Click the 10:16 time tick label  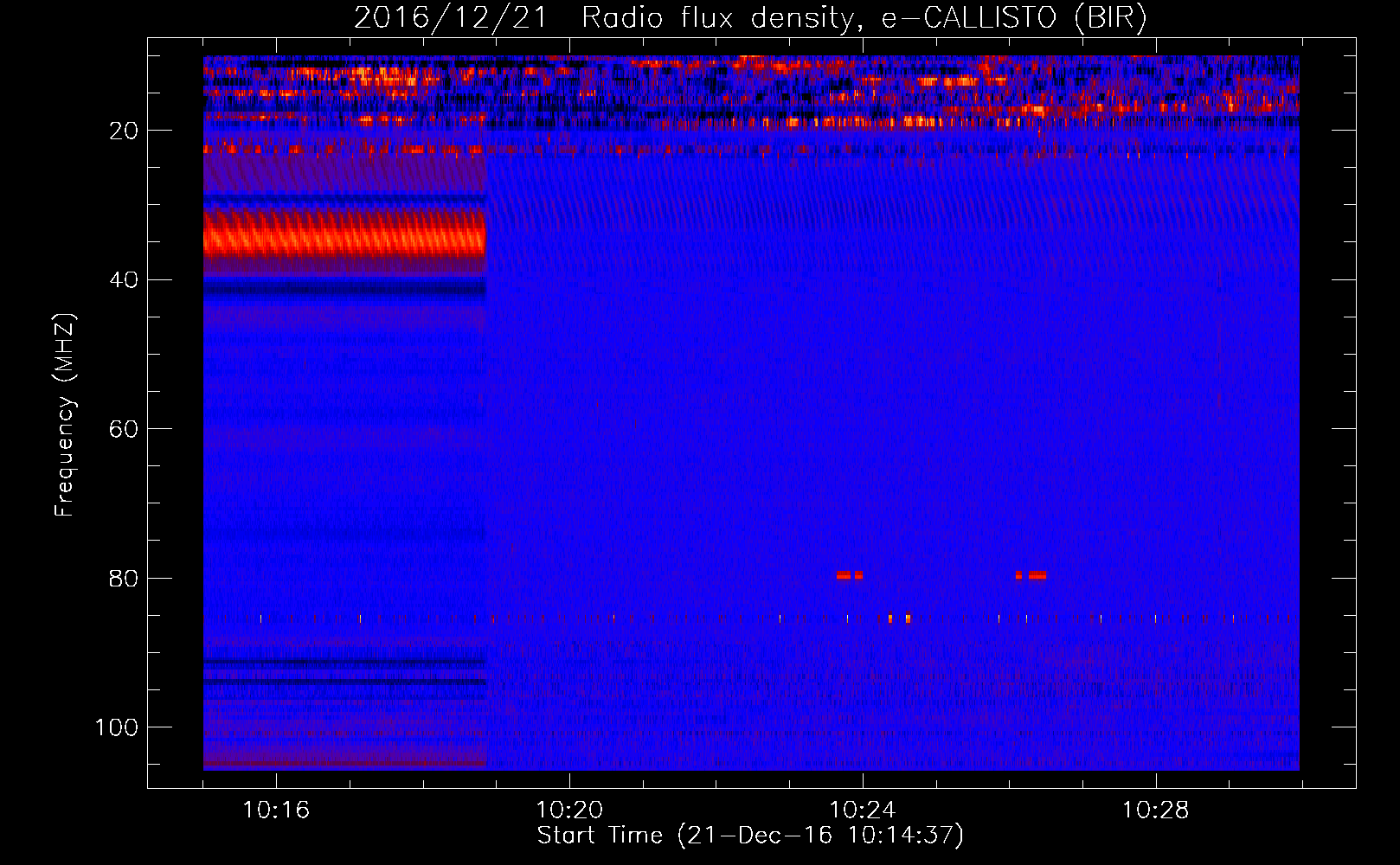pyautogui.click(x=276, y=811)
